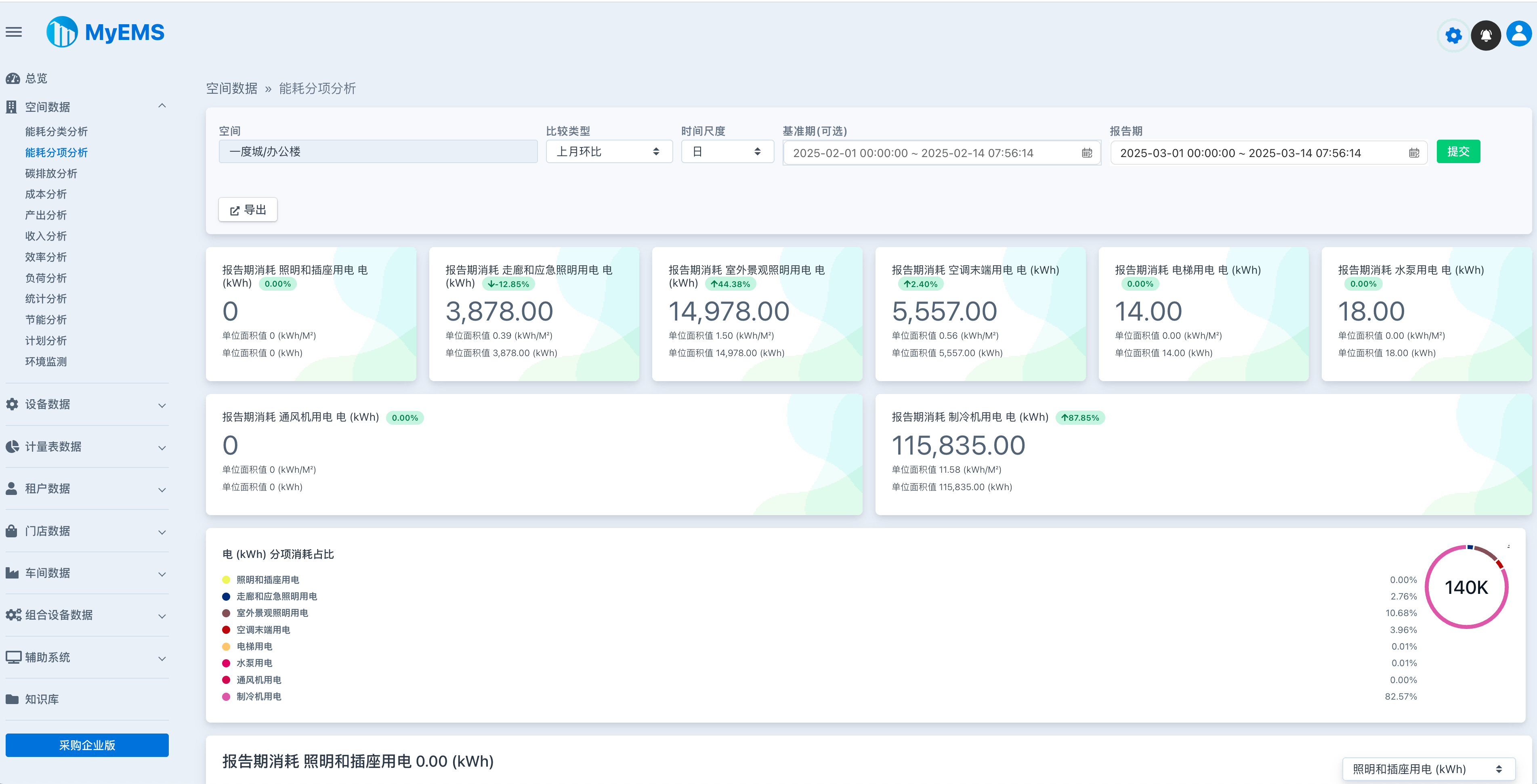Click the 提交 submit button
Viewport: 1537px width, 784px height.
(1459, 151)
